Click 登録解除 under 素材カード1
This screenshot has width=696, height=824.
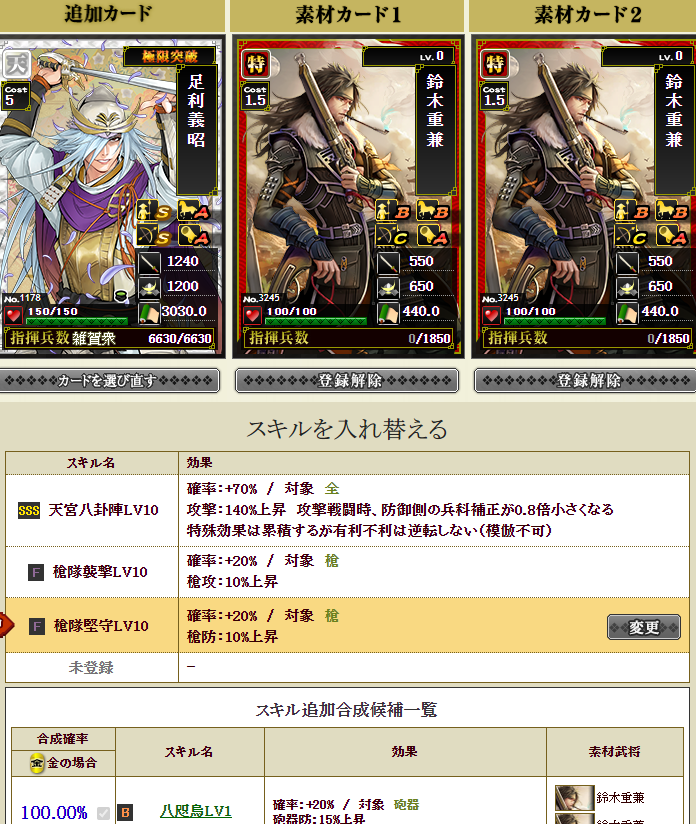tap(347, 380)
